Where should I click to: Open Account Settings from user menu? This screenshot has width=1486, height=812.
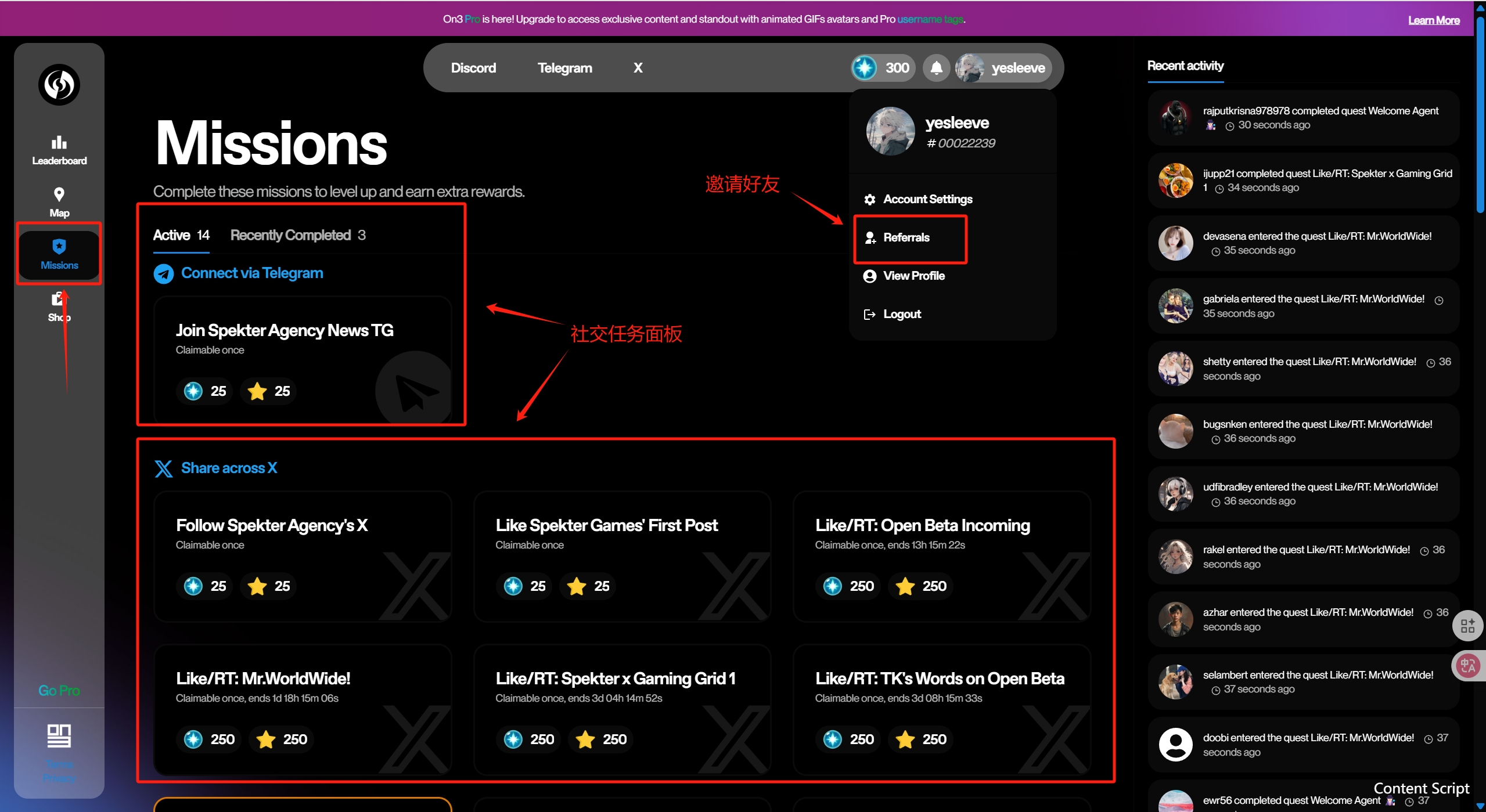927,200
